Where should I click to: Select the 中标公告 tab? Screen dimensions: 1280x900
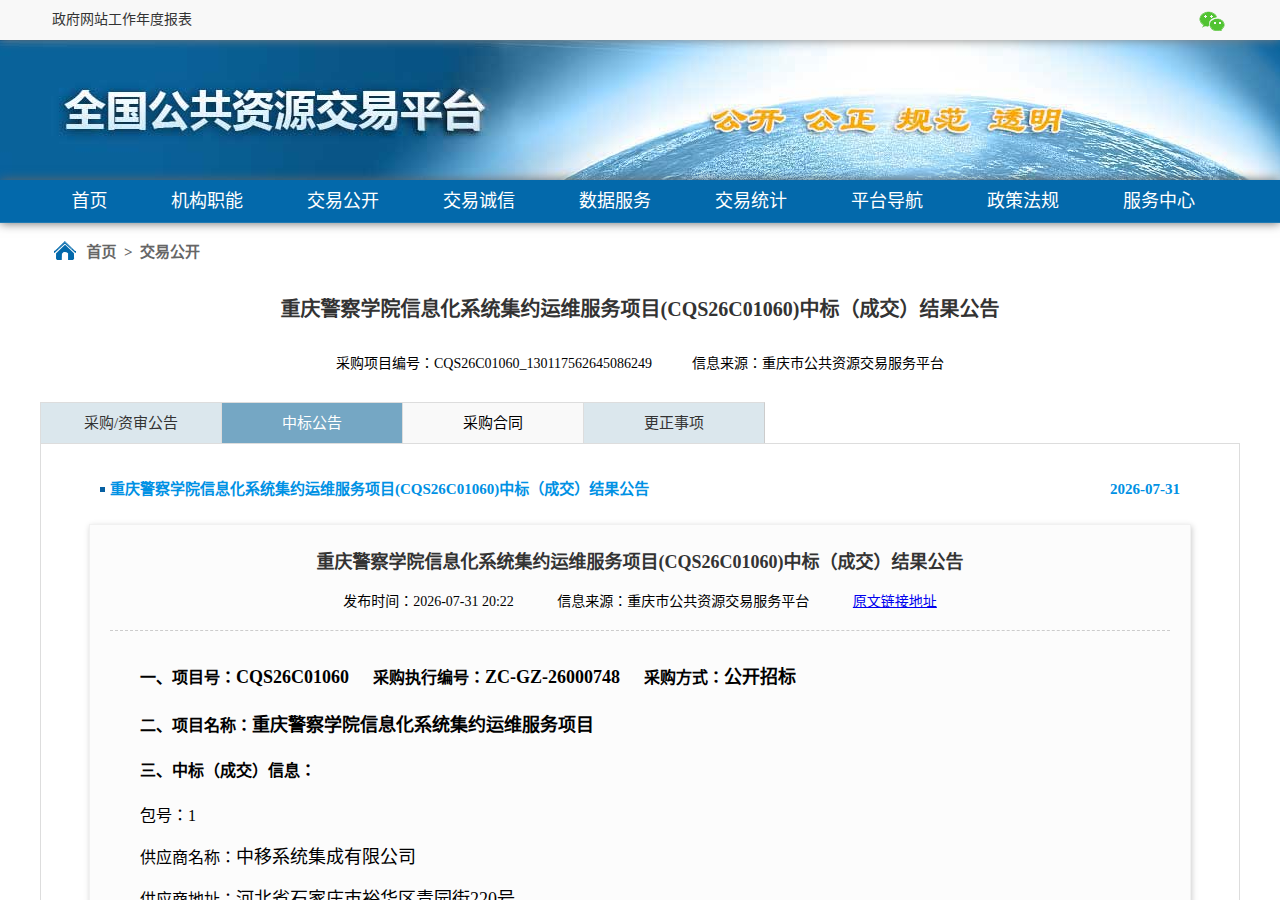tap(312, 423)
